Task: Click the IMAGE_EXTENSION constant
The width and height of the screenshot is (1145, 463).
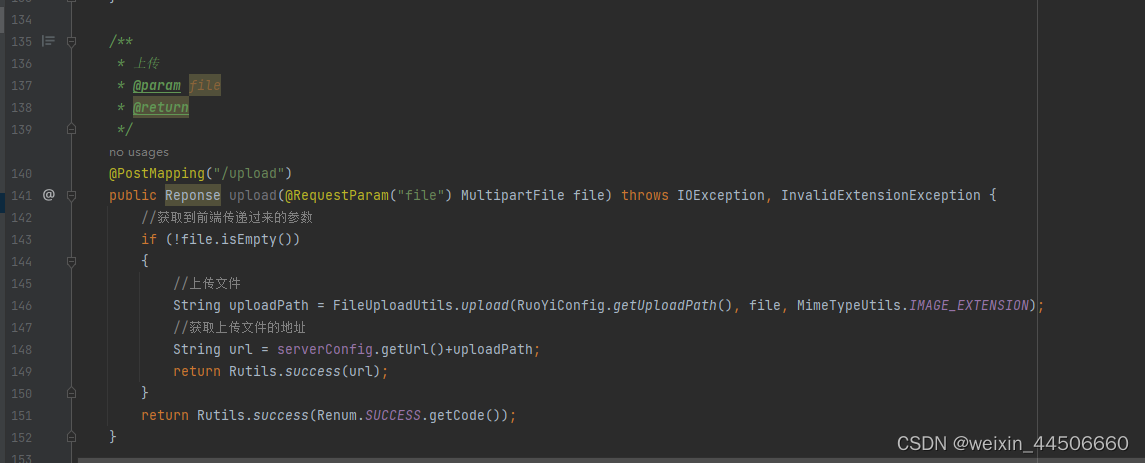Action: coord(968,305)
